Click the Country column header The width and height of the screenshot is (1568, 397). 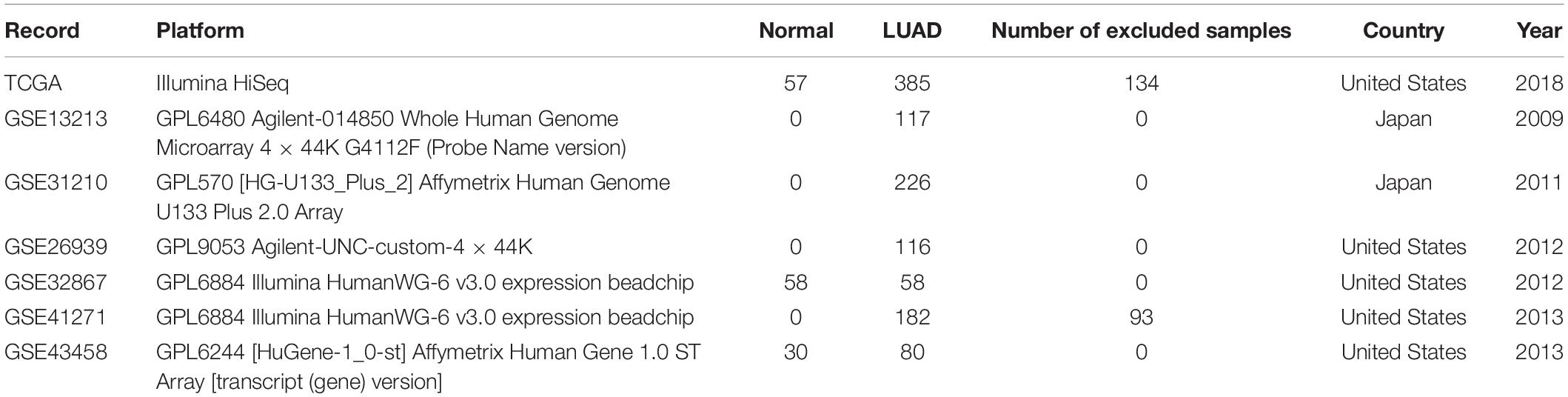pyautogui.click(x=1403, y=30)
